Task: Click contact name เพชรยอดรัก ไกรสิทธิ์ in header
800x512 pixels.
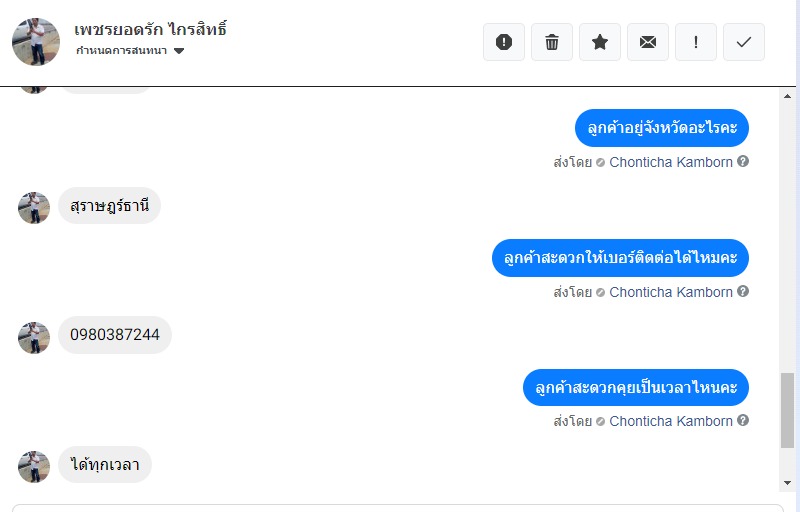Action: click(151, 29)
